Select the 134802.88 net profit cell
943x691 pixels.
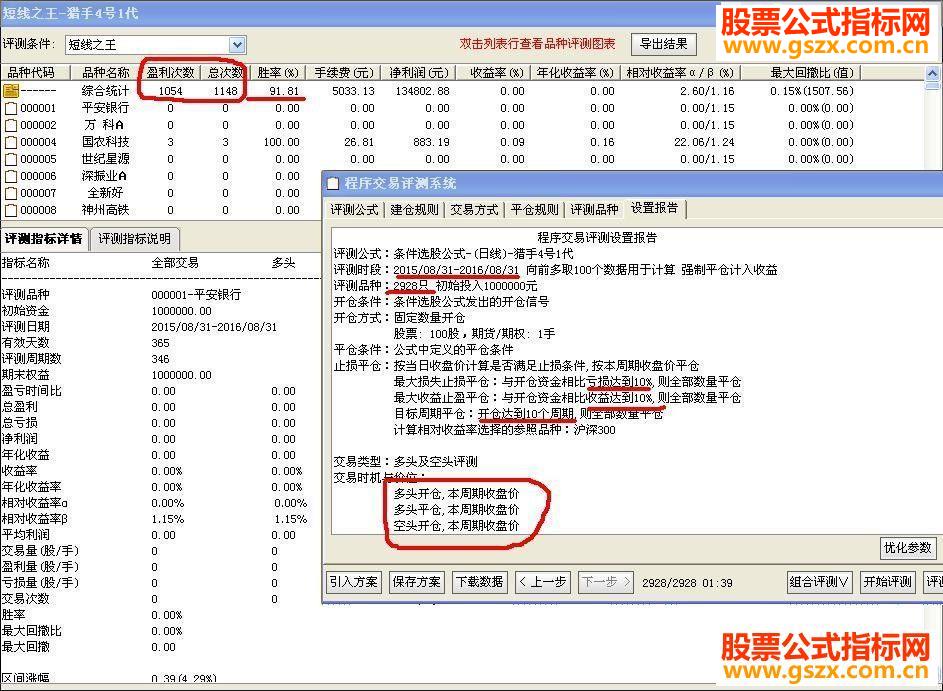pyautogui.click(x=422, y=91)
